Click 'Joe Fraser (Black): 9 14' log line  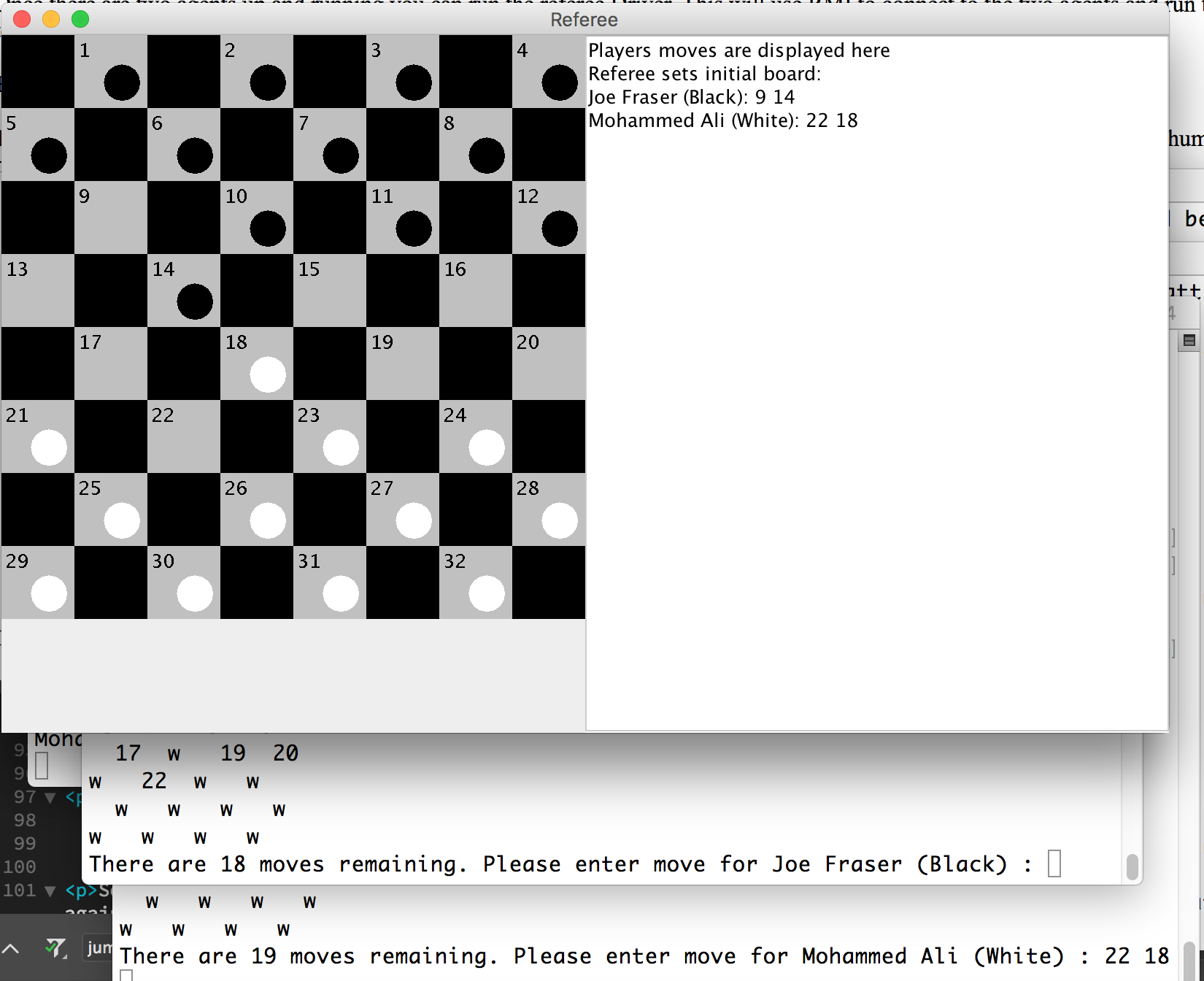[692, 97]
